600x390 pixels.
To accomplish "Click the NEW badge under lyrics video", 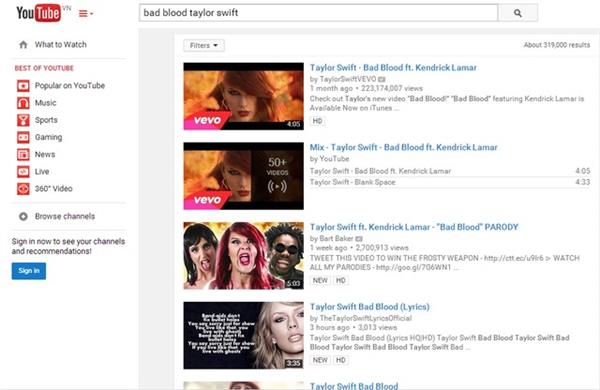I will click(320, 360).
